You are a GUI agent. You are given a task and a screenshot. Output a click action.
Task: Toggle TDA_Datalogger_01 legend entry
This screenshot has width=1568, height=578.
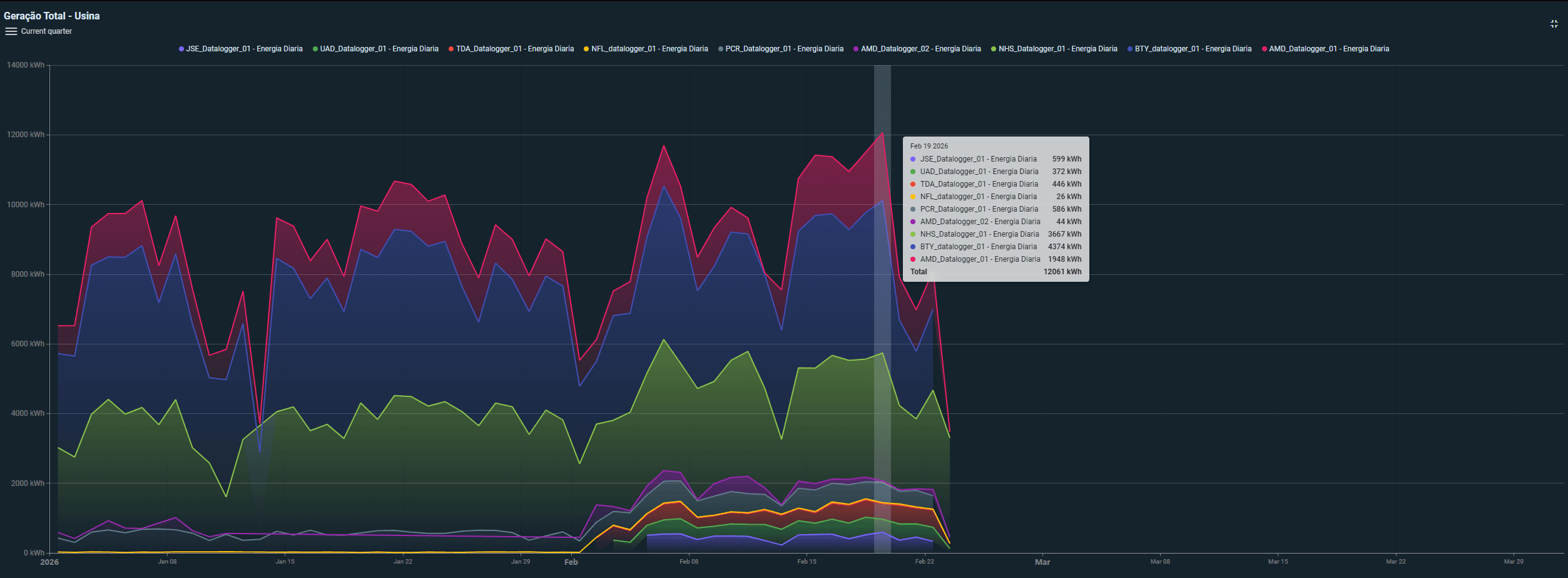click(x=514, y=49)
